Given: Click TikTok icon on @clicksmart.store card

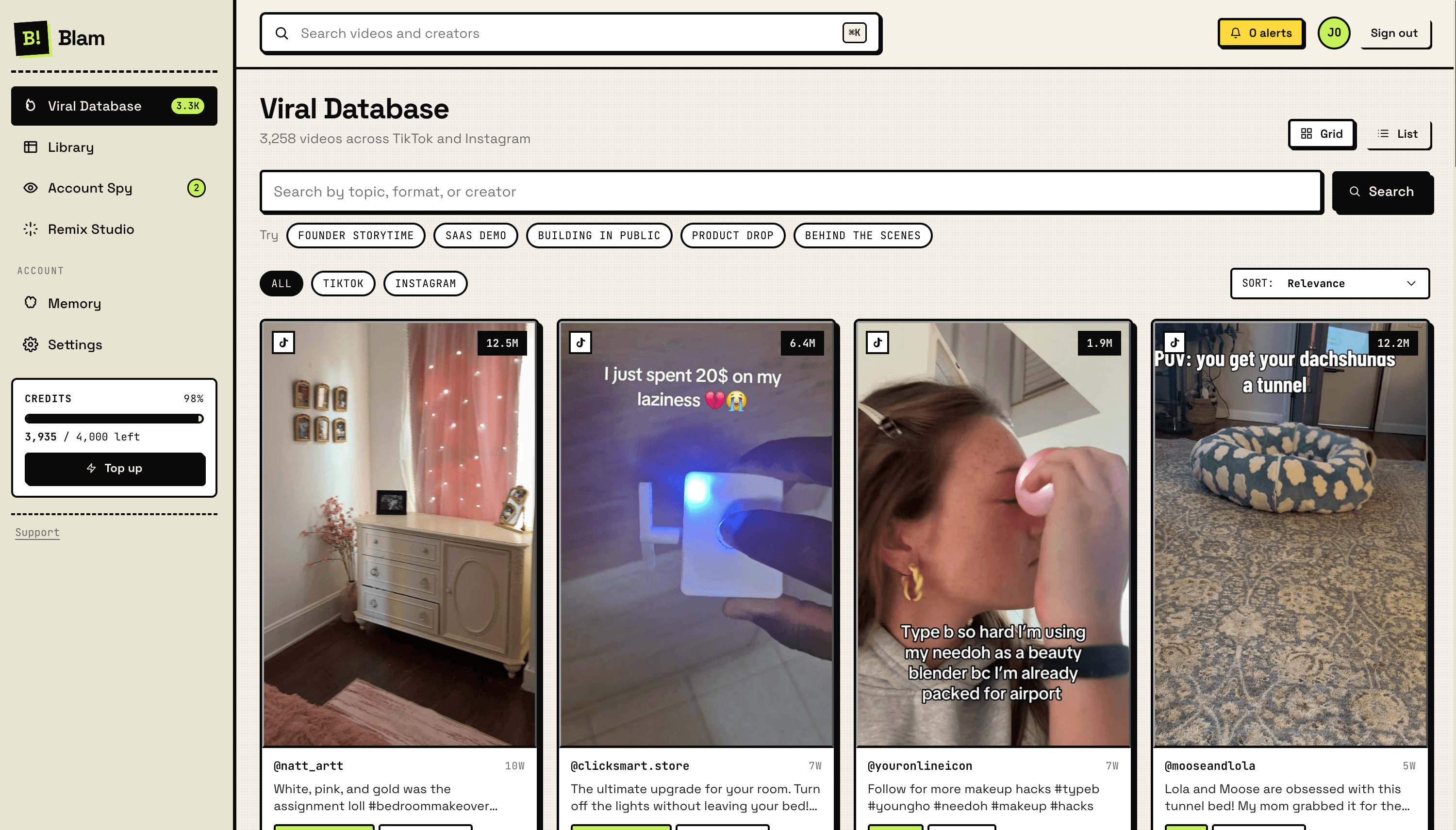Looking at the screenshot, I should point(580,342).
